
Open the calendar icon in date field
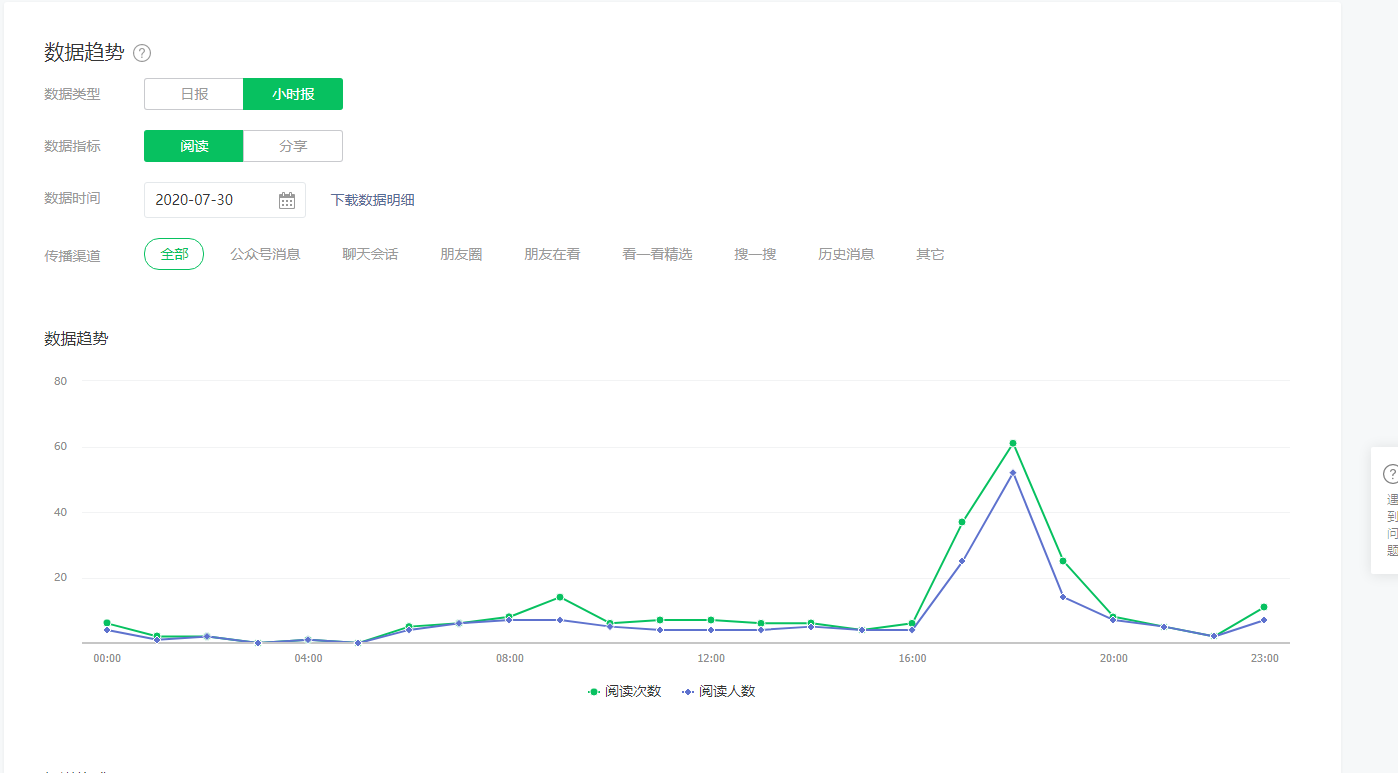tap(287, 200)
